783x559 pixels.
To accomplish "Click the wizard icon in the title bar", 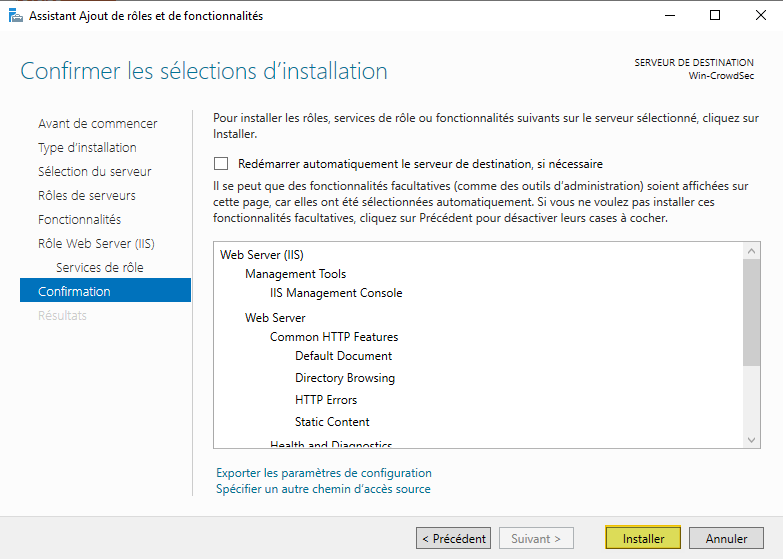I will coord(14,15).
